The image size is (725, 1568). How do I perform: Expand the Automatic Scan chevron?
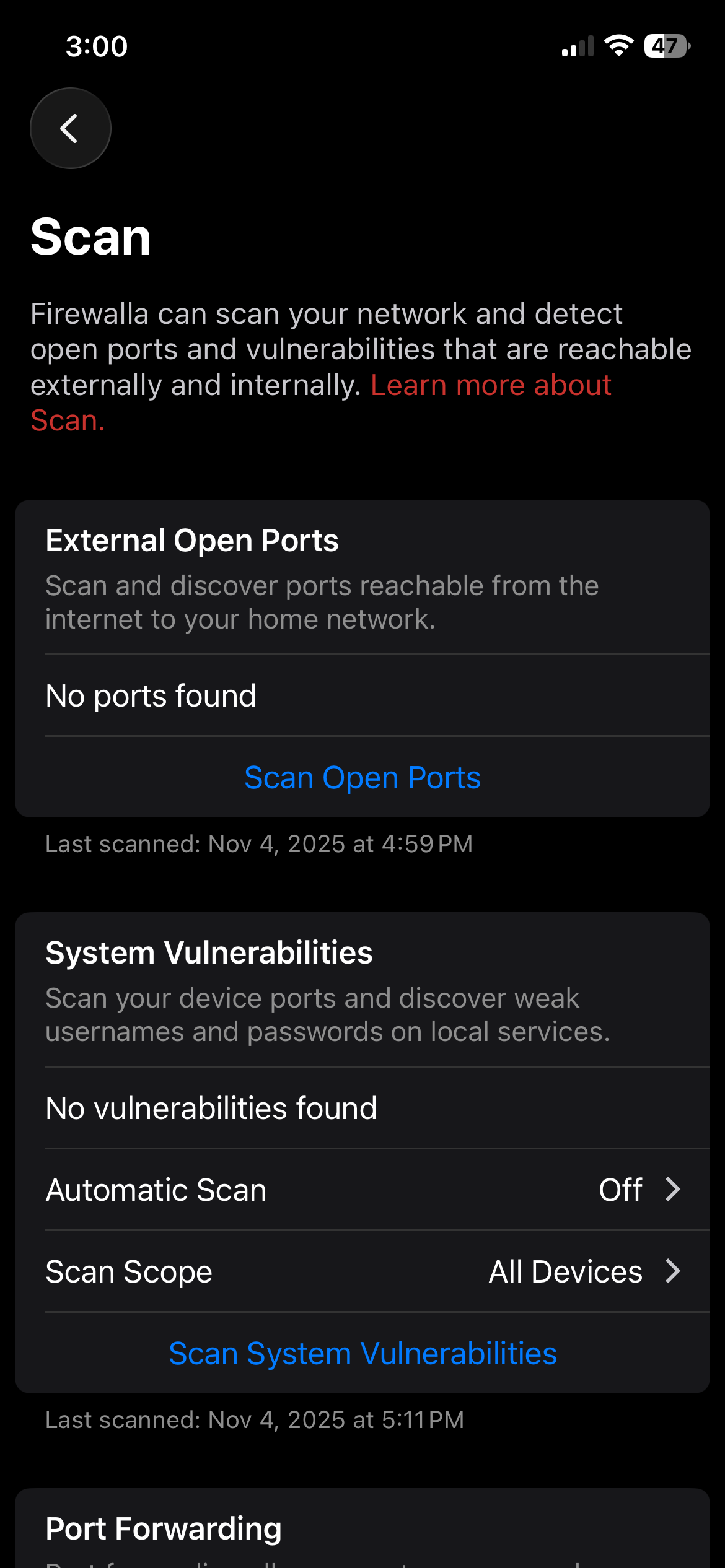click(673, 1190)
